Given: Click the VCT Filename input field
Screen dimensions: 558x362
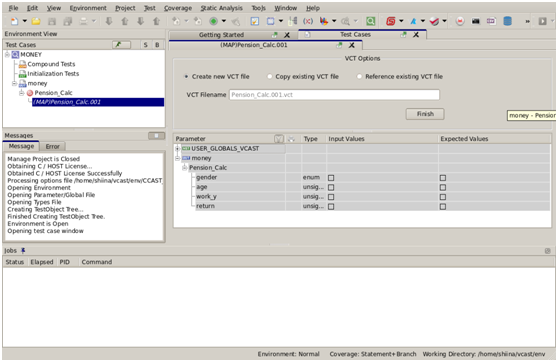Looking at the screenshot, I should tap(334, 95).
